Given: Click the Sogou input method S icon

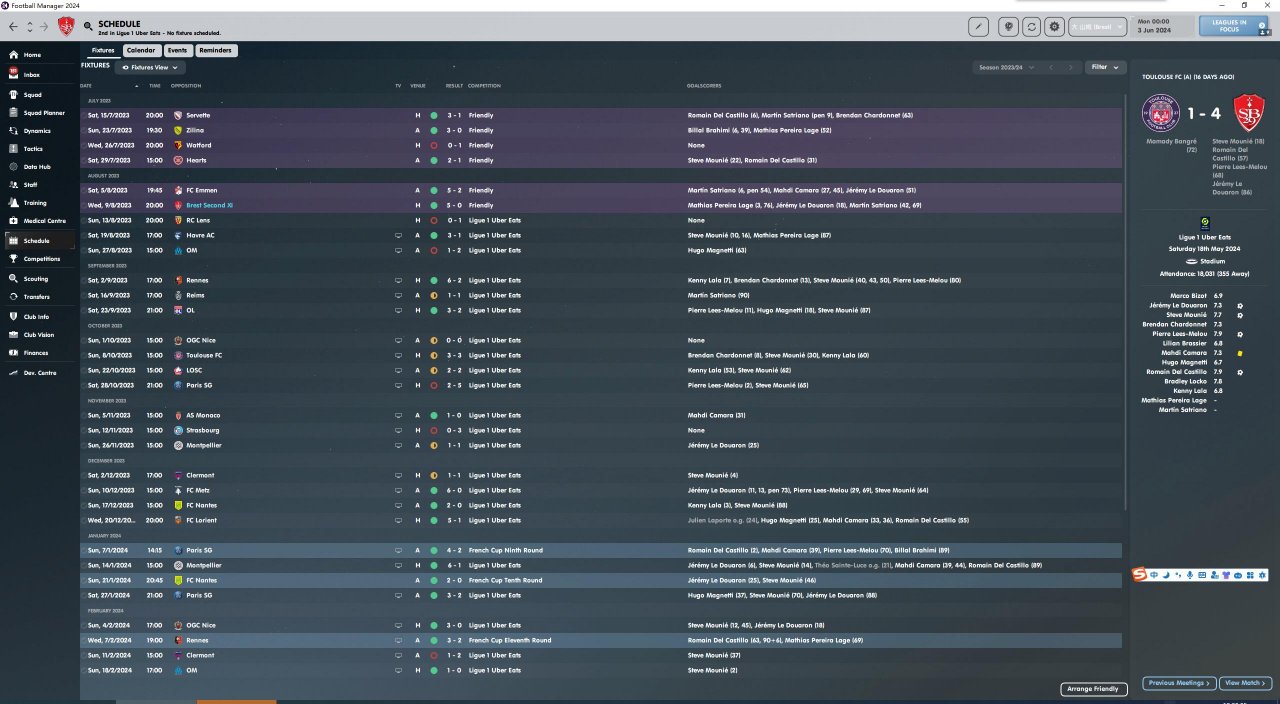Looking at the screenshot, I should point(1139,574).
